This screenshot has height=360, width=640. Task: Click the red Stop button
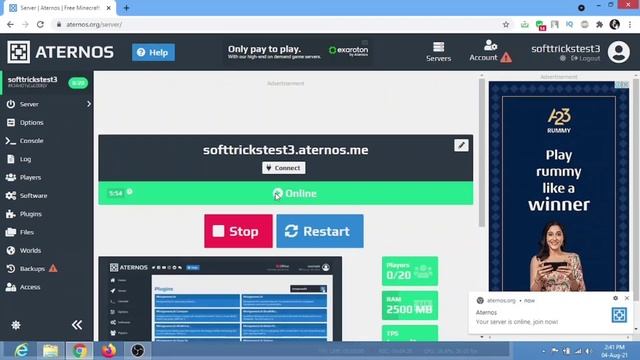238,231
